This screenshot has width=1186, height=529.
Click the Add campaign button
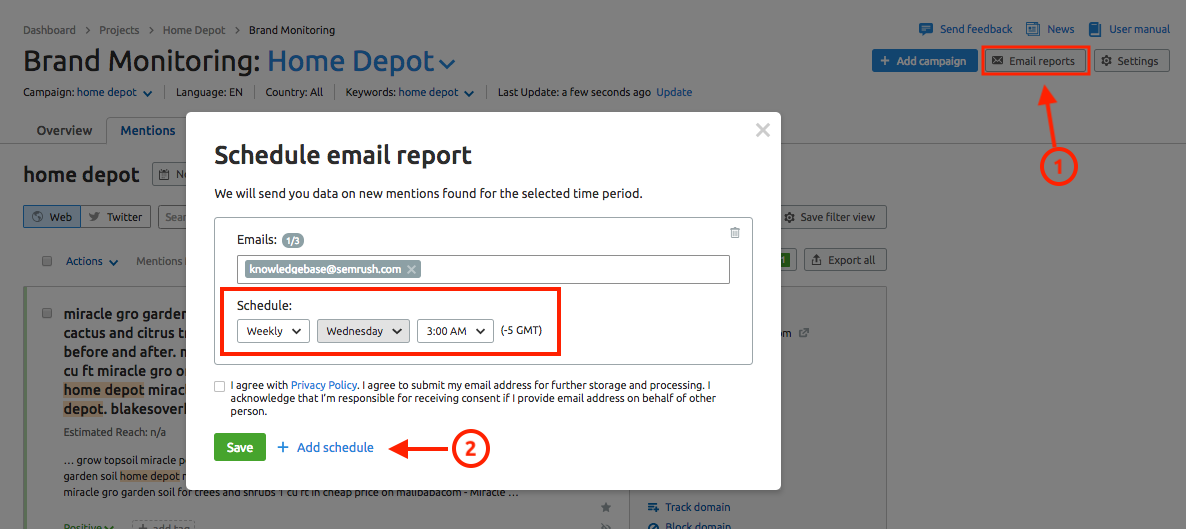point(924,61)
